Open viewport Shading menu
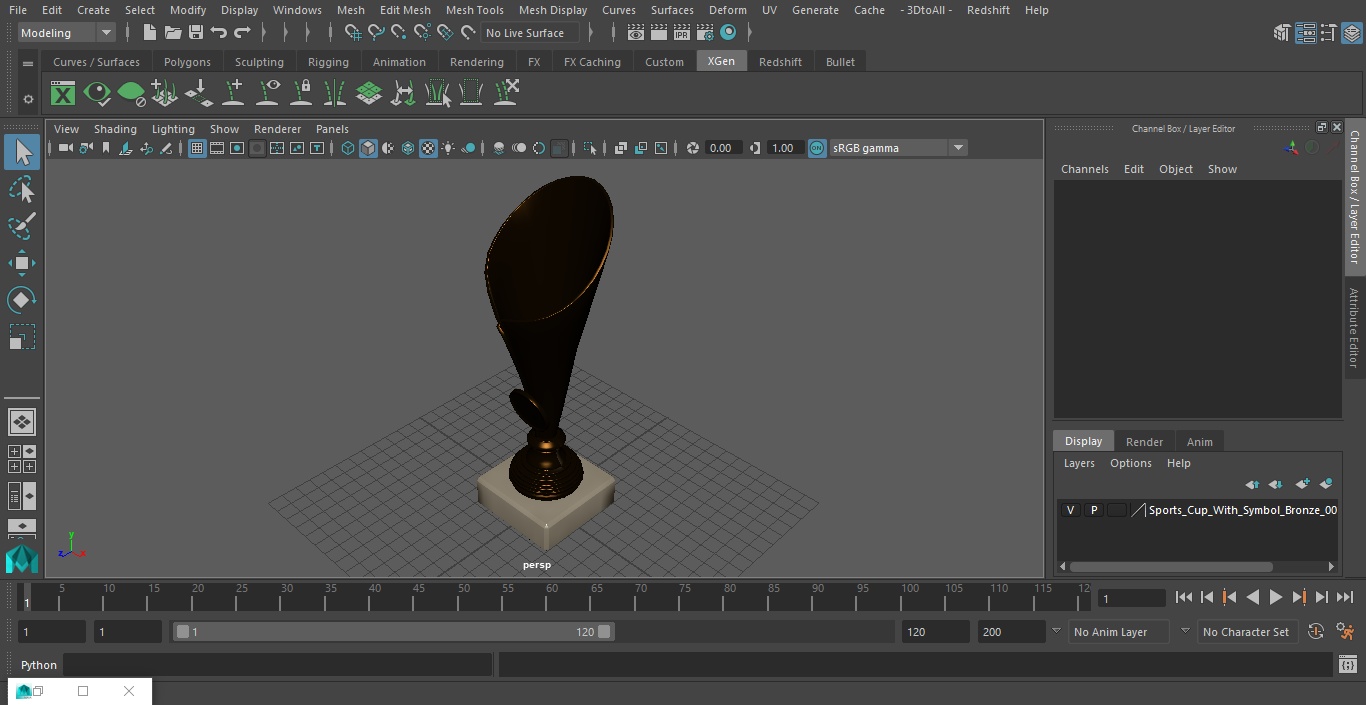Screen dimensions: 1366x705 (115, 129)
